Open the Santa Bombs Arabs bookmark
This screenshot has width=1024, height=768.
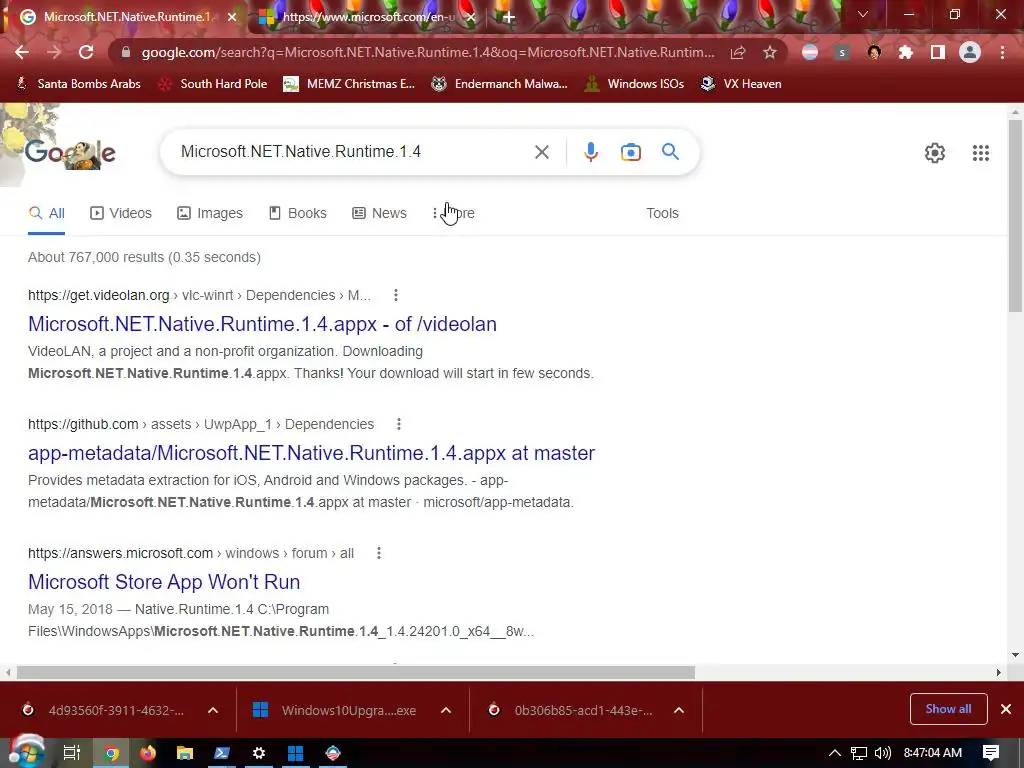point(78,84)
